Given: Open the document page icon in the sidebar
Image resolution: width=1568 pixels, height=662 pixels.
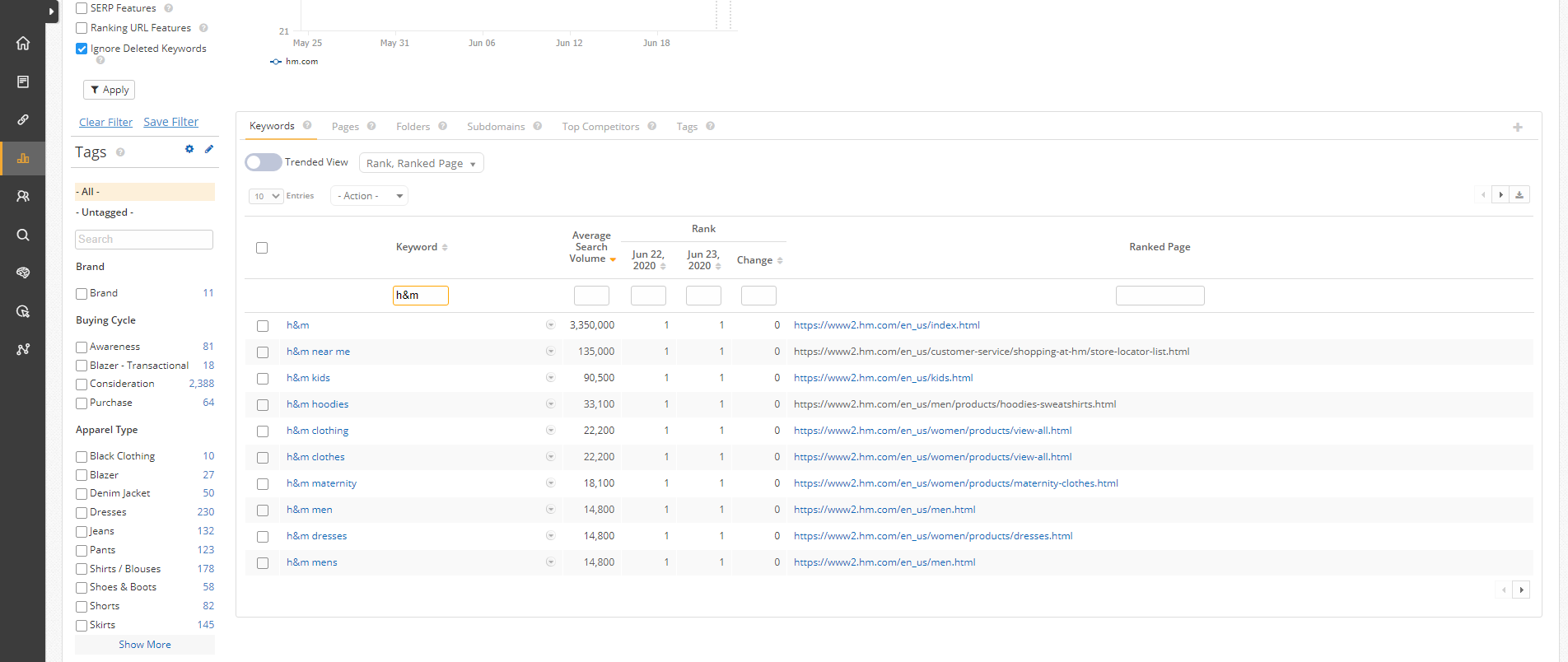Looking at the screenshot, I should 23,82.
